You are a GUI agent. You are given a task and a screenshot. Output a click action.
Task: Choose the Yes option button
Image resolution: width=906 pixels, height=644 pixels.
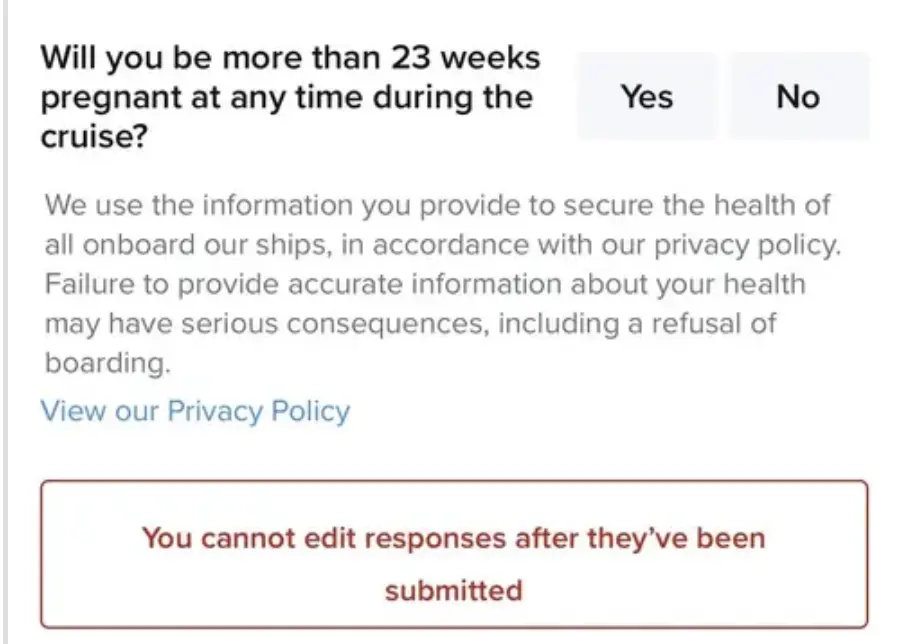pyautogui.click(x=647, y=97)
